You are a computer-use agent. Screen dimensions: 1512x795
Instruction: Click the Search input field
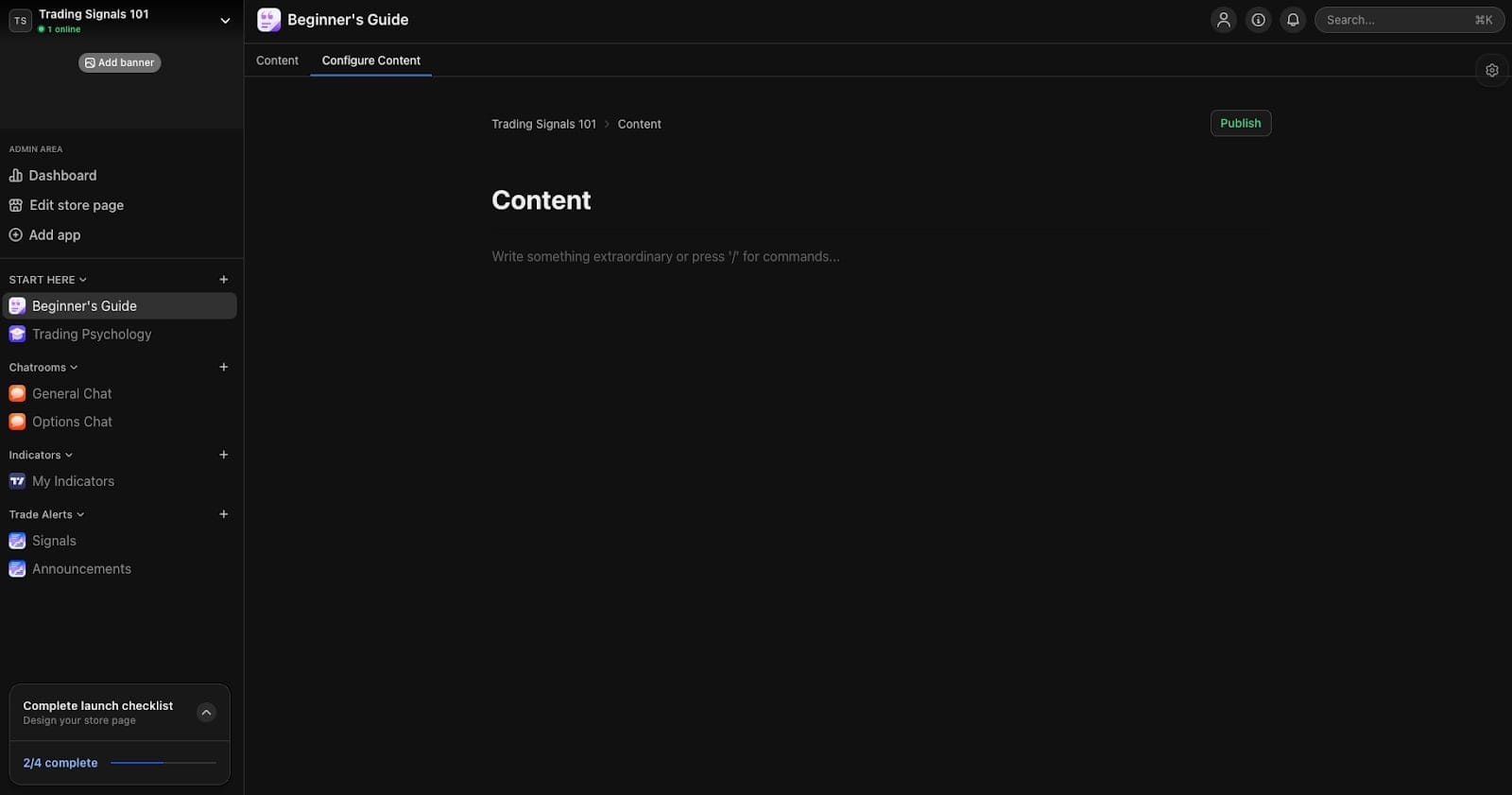[x=1399, y=20]
